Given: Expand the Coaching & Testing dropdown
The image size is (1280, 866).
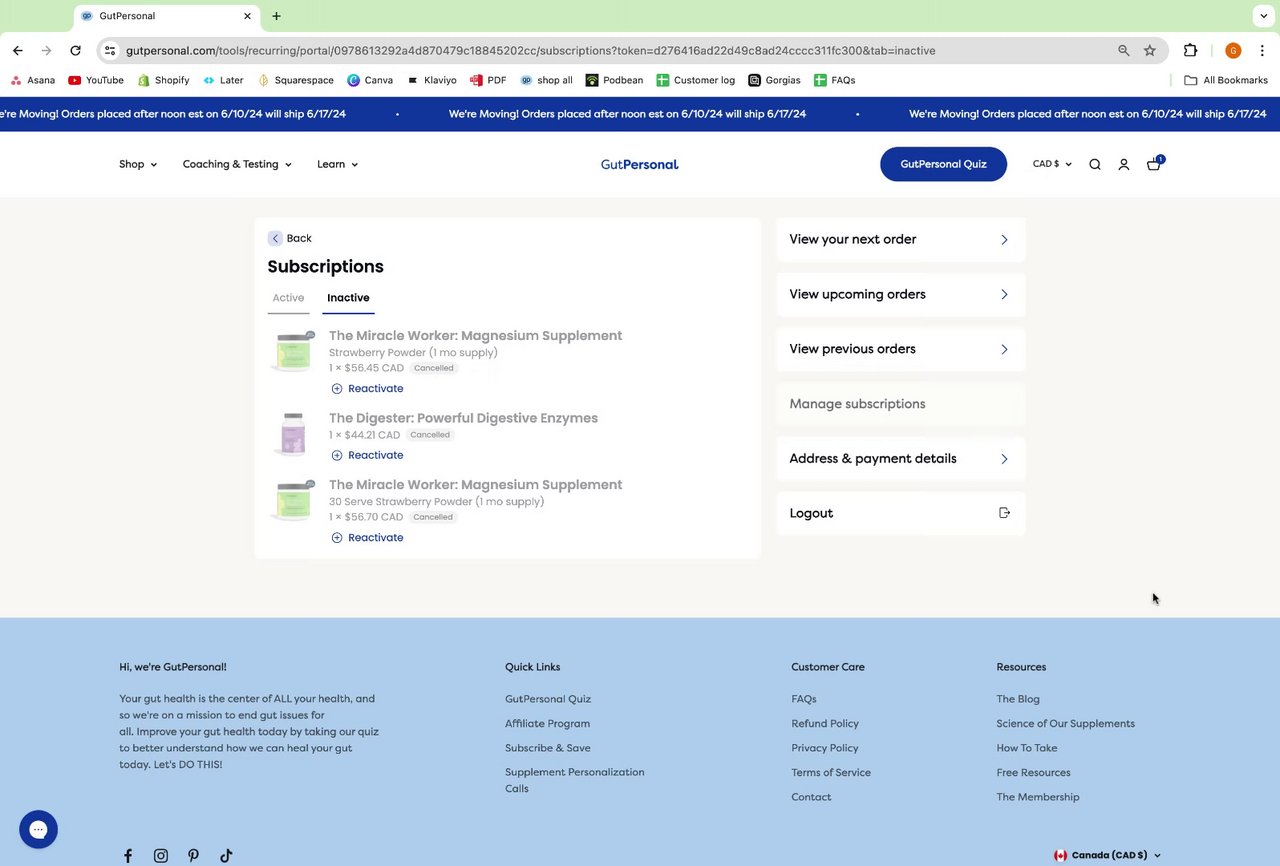Looking at the screenshot, I should coord(237,164).
